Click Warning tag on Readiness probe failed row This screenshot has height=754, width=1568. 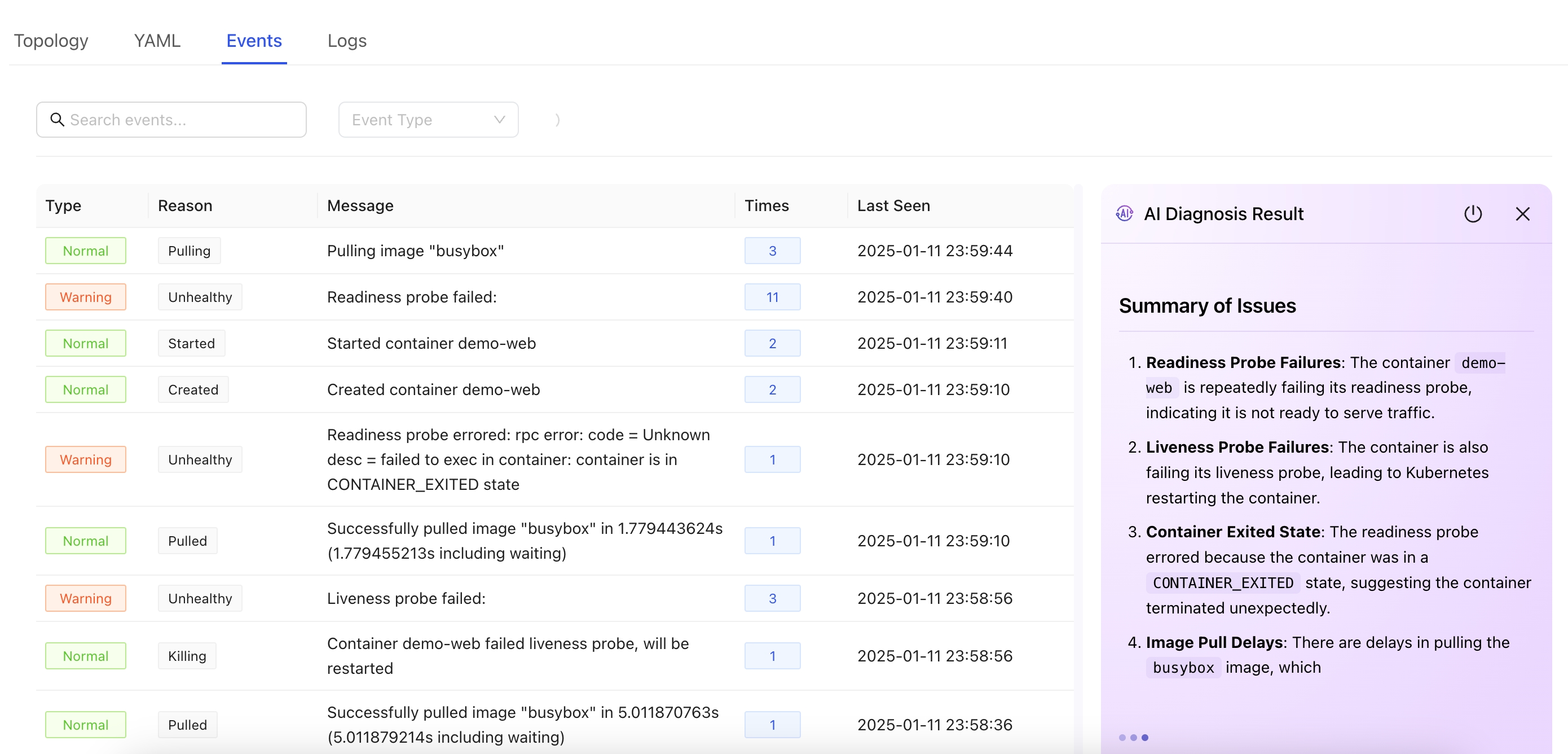coord(85,297)
